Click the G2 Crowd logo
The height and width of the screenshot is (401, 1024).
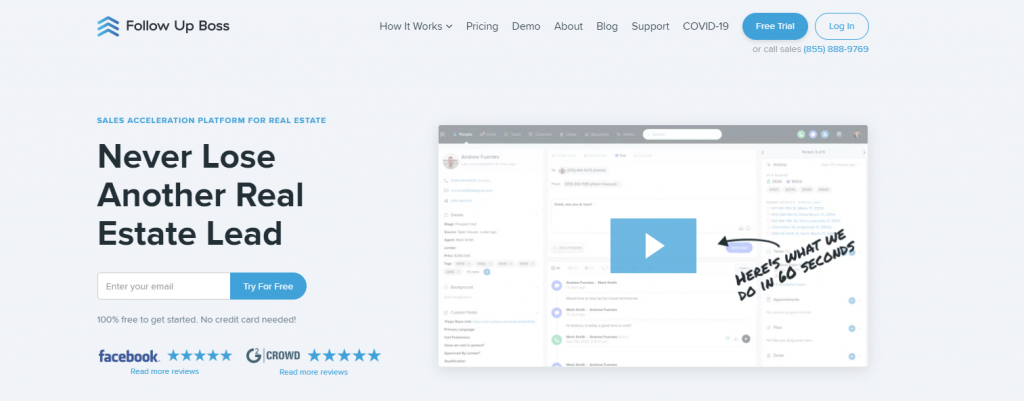(273, 355)
